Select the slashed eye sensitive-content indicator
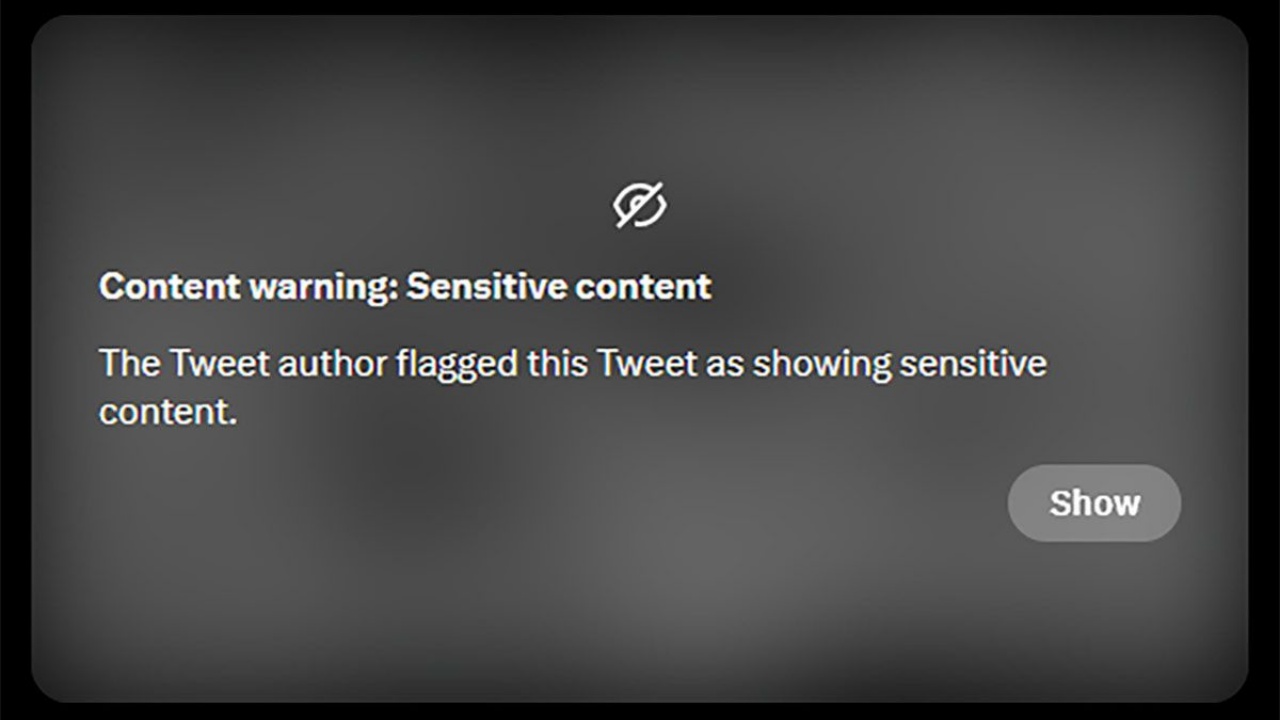1280x720 pixels. [x=640, y=205]
